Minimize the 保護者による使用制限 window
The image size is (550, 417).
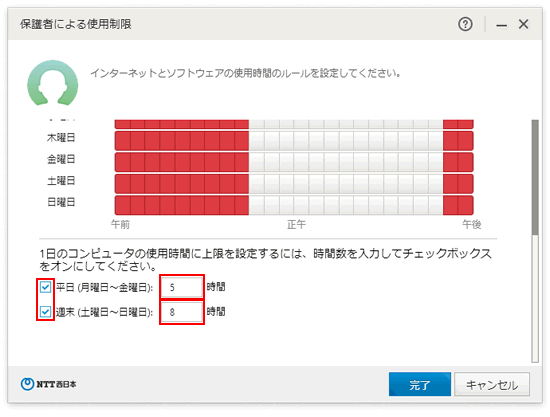[x=501, y=25]
